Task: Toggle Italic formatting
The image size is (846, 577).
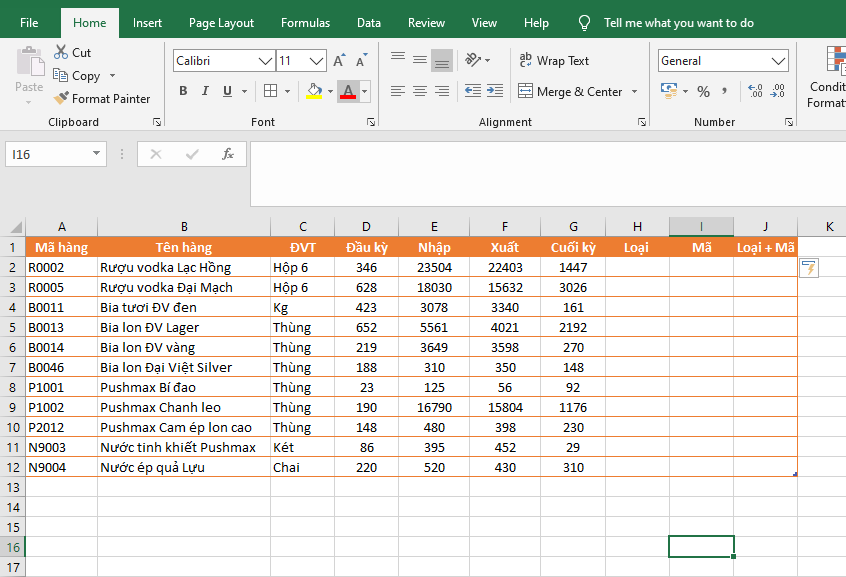Action: pyautogui.click(x=205, y=91)
